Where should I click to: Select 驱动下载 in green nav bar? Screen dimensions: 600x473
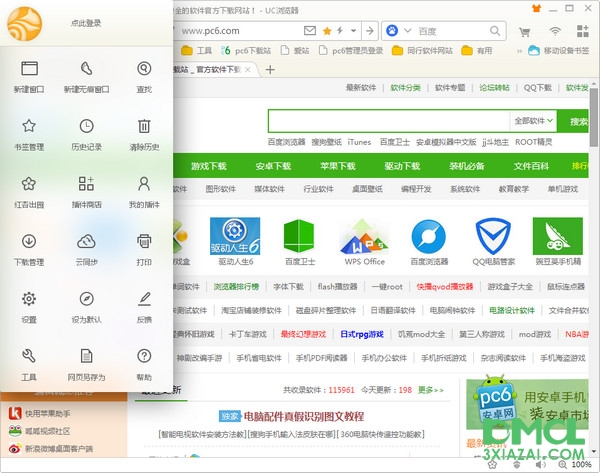[402, 166]
